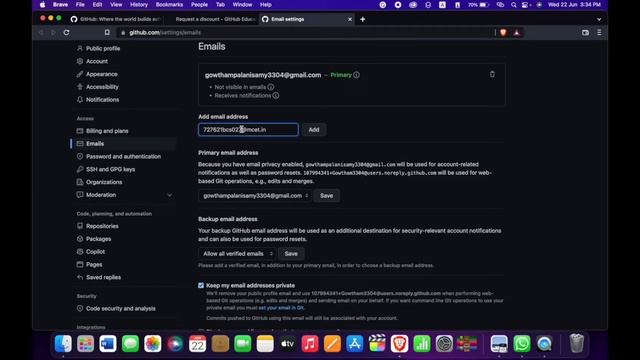Open Pages settings
The image size is (640, 360).
[94, 264]
